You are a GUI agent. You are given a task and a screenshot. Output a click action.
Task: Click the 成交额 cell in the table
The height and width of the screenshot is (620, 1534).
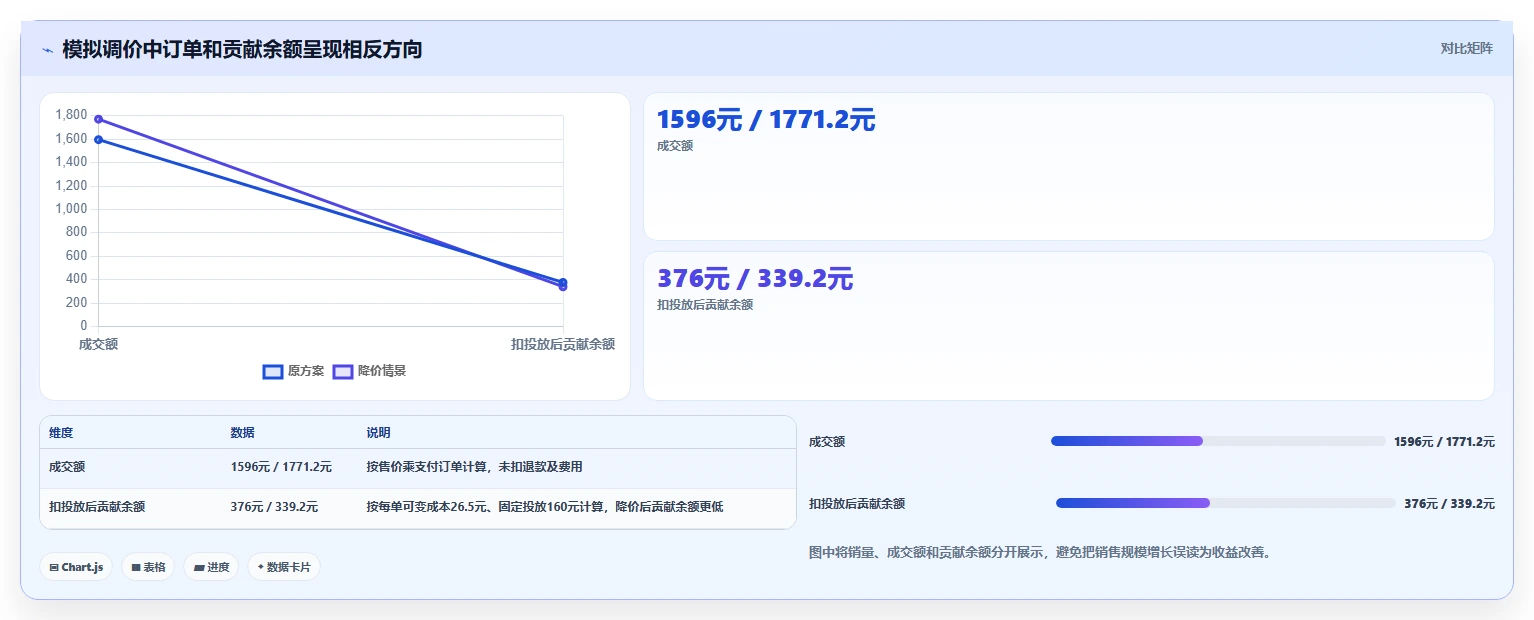point(67,467)
